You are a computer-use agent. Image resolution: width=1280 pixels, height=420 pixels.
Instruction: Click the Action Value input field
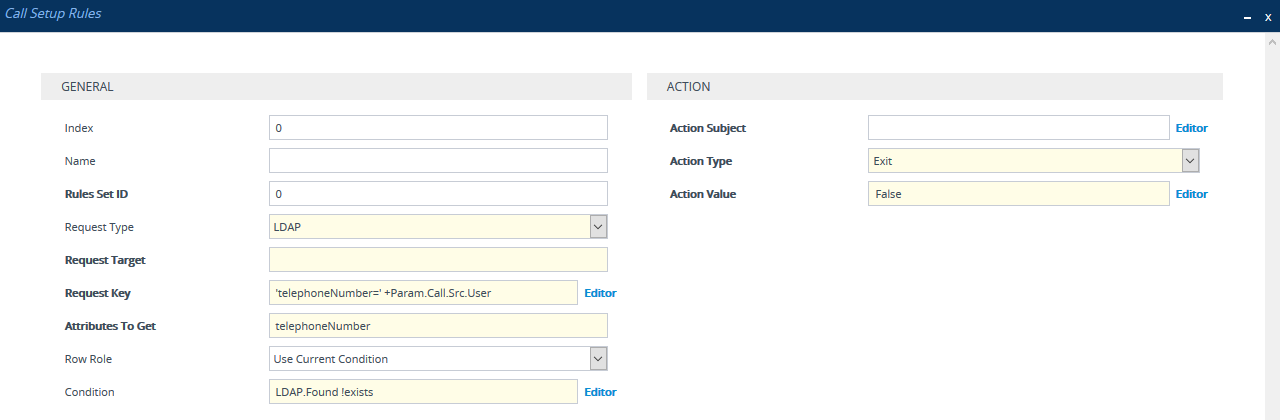pos(1018,194)
